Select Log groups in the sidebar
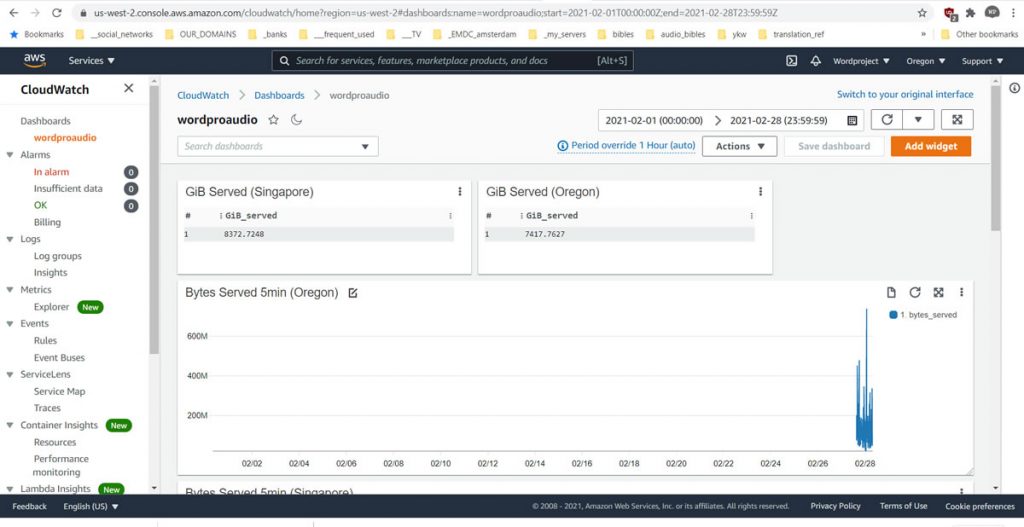This screenshot has height=527, width=1024. 58,256
